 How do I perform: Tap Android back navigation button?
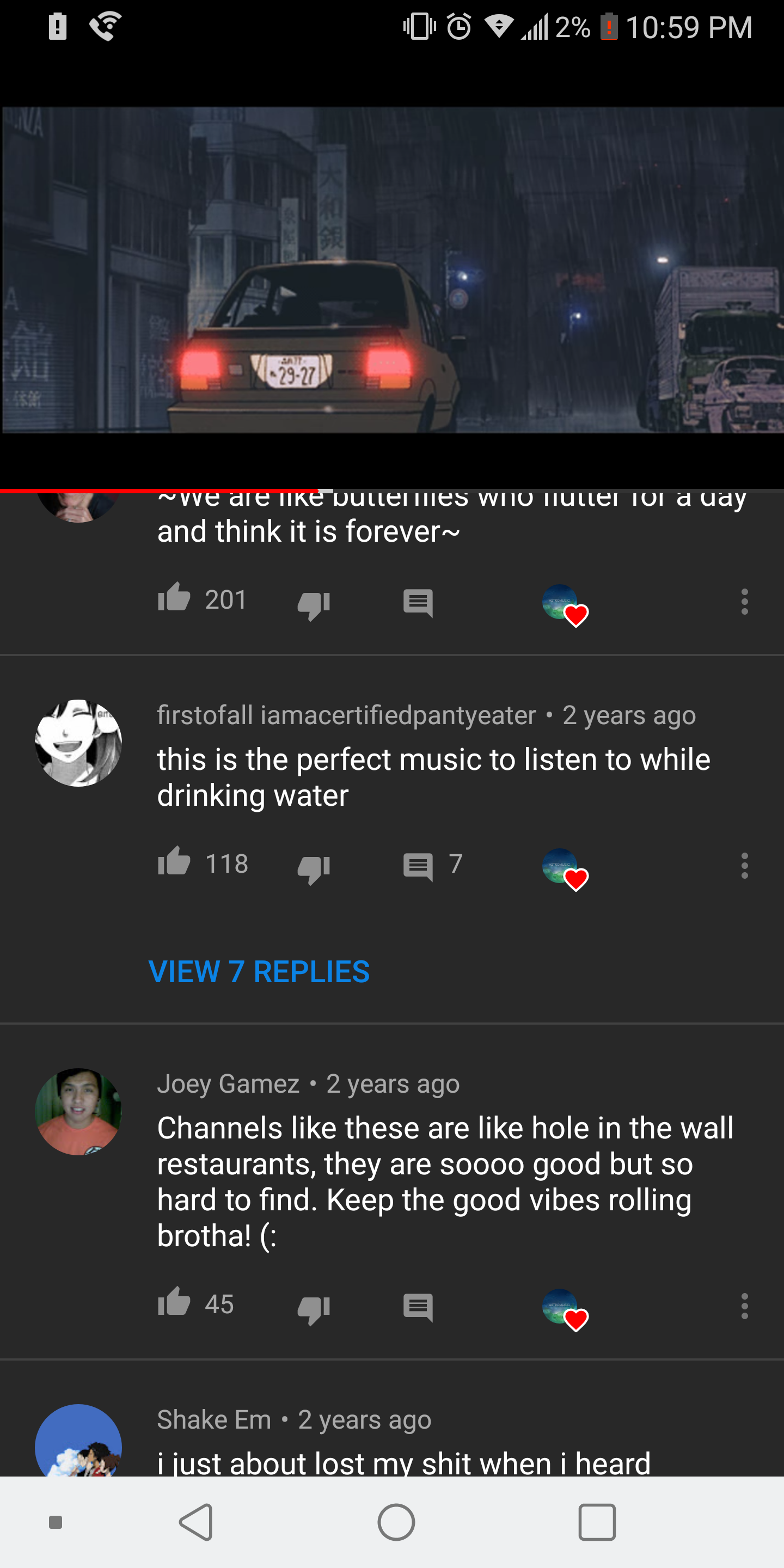click(x=197, y=1522)
